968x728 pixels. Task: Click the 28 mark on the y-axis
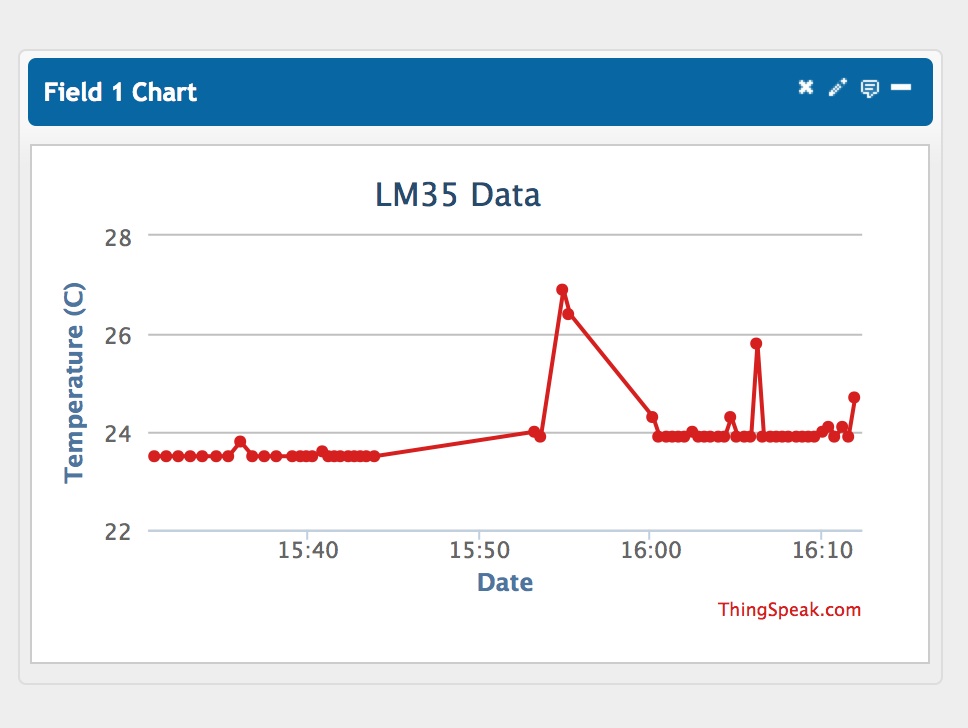tap(119, 238)
